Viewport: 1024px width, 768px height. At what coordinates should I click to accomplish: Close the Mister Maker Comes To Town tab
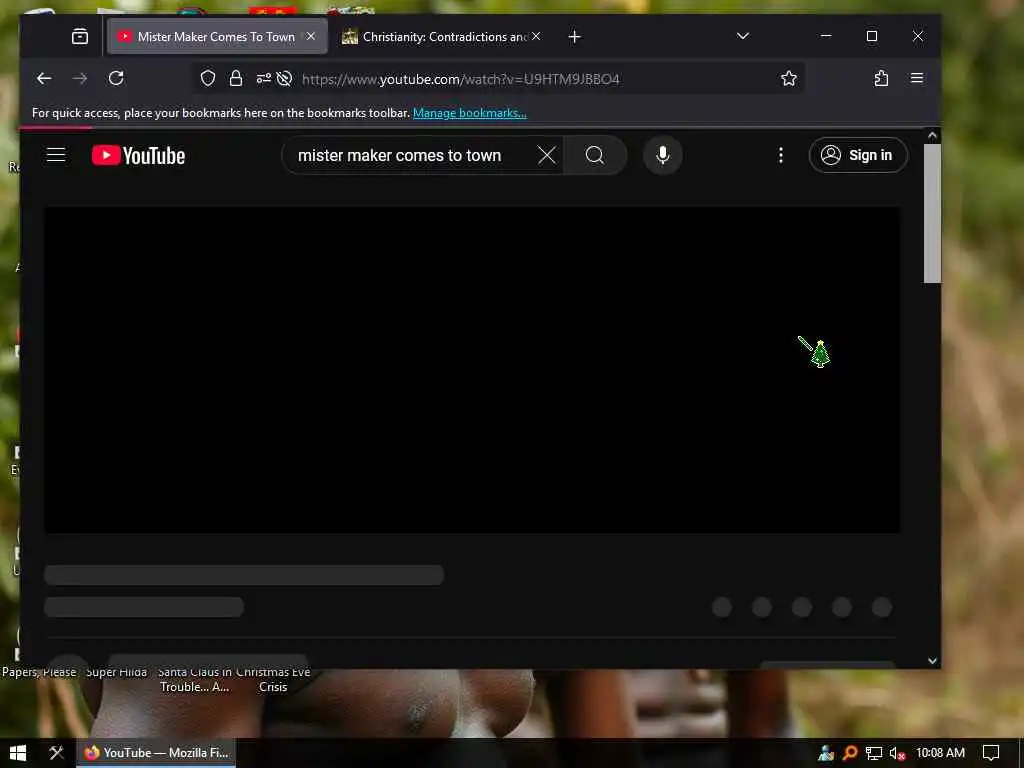(x=312, y=37)
